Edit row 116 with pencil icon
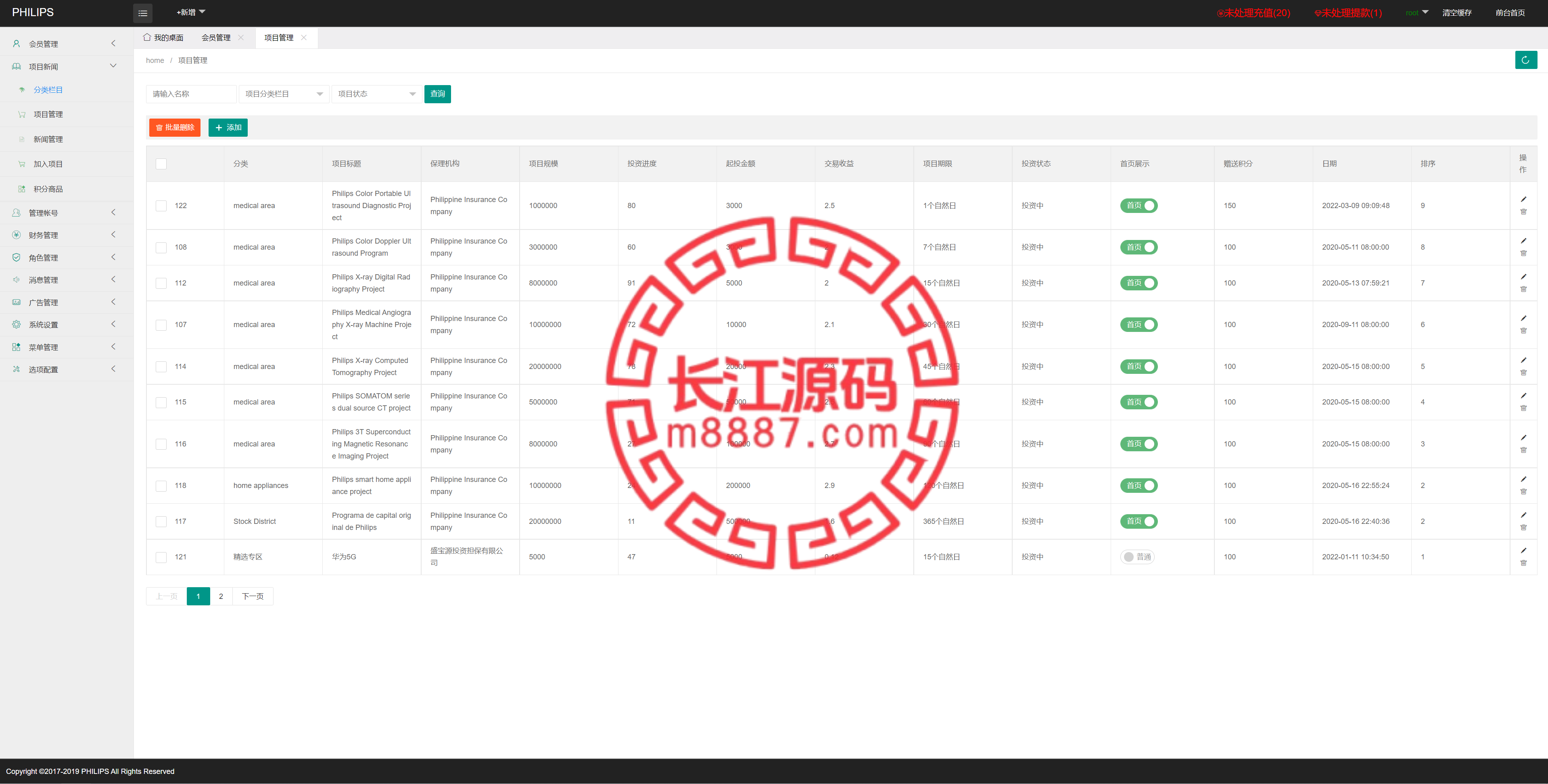Image resolution: width=1548 pixels, height=784 pixels. pos(1523,437)
